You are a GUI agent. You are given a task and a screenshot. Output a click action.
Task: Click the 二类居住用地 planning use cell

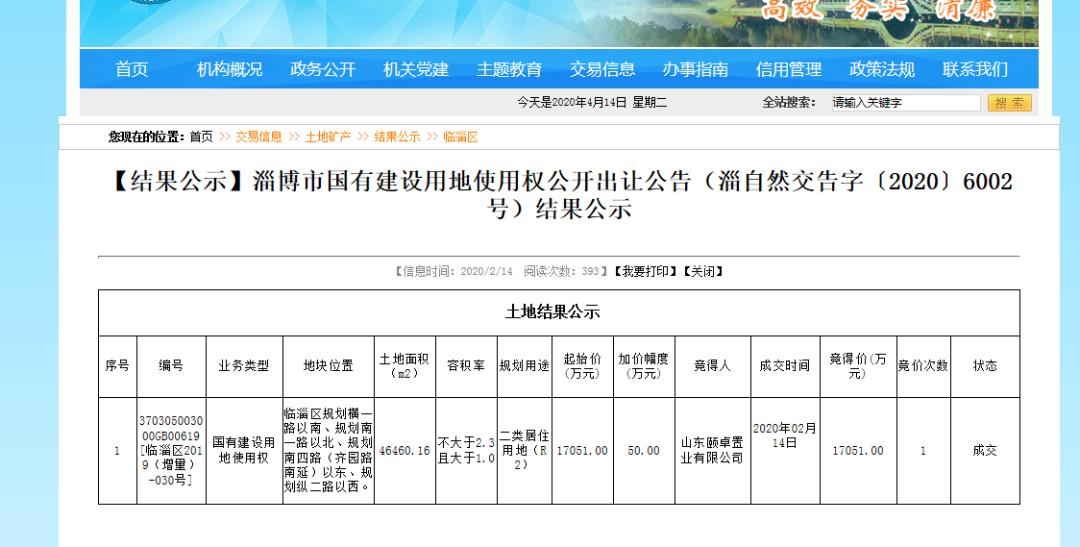click(x=524, y=451)
